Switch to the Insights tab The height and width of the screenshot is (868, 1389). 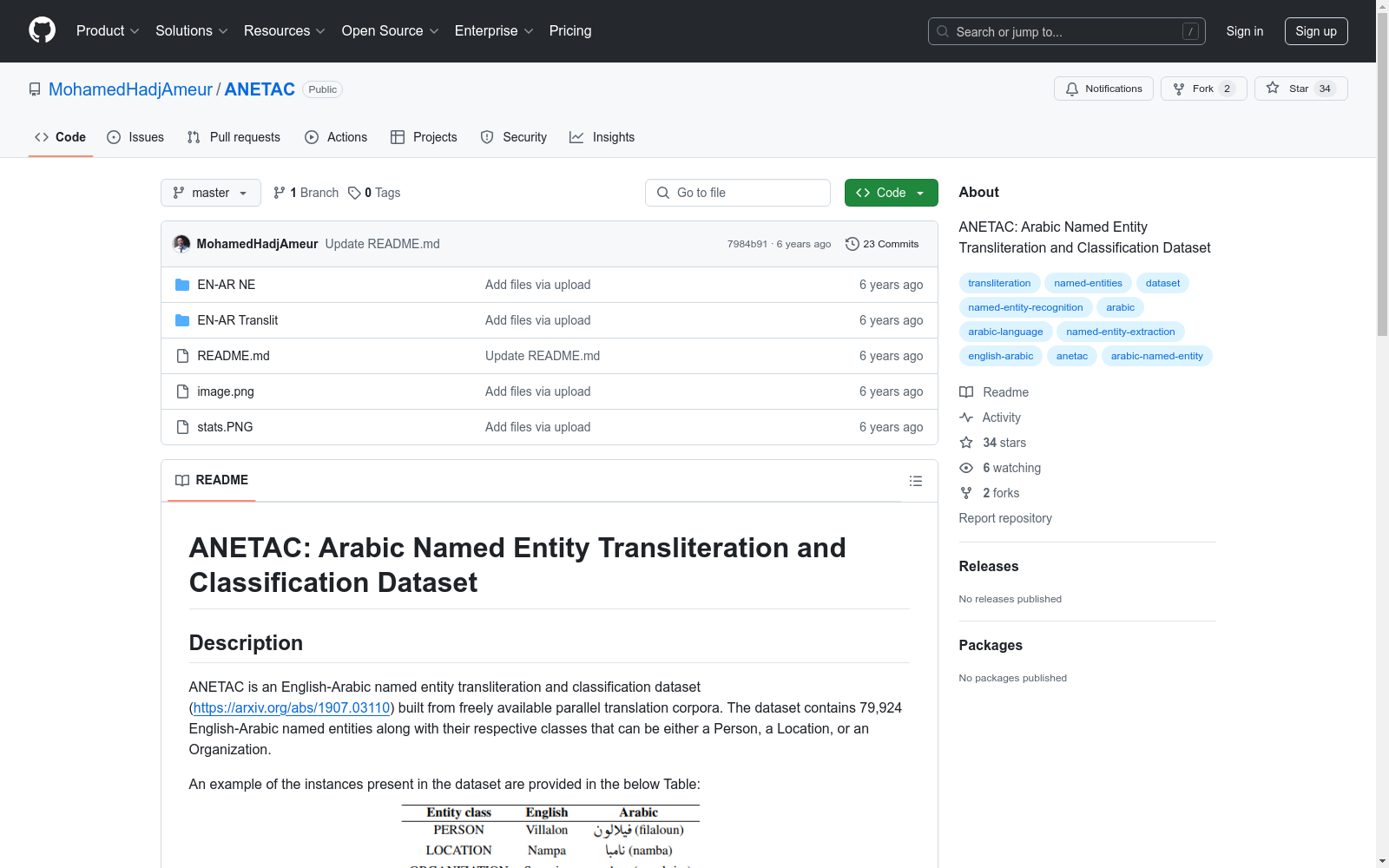click(x=602, y=137)
